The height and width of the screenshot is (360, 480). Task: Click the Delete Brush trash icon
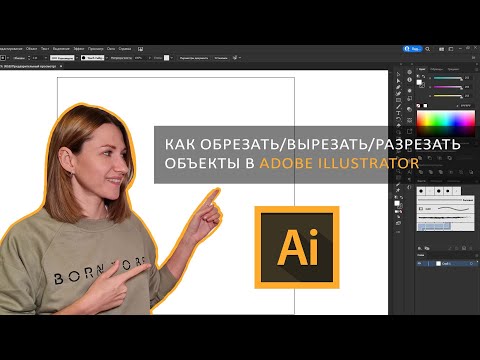point(470,248)
